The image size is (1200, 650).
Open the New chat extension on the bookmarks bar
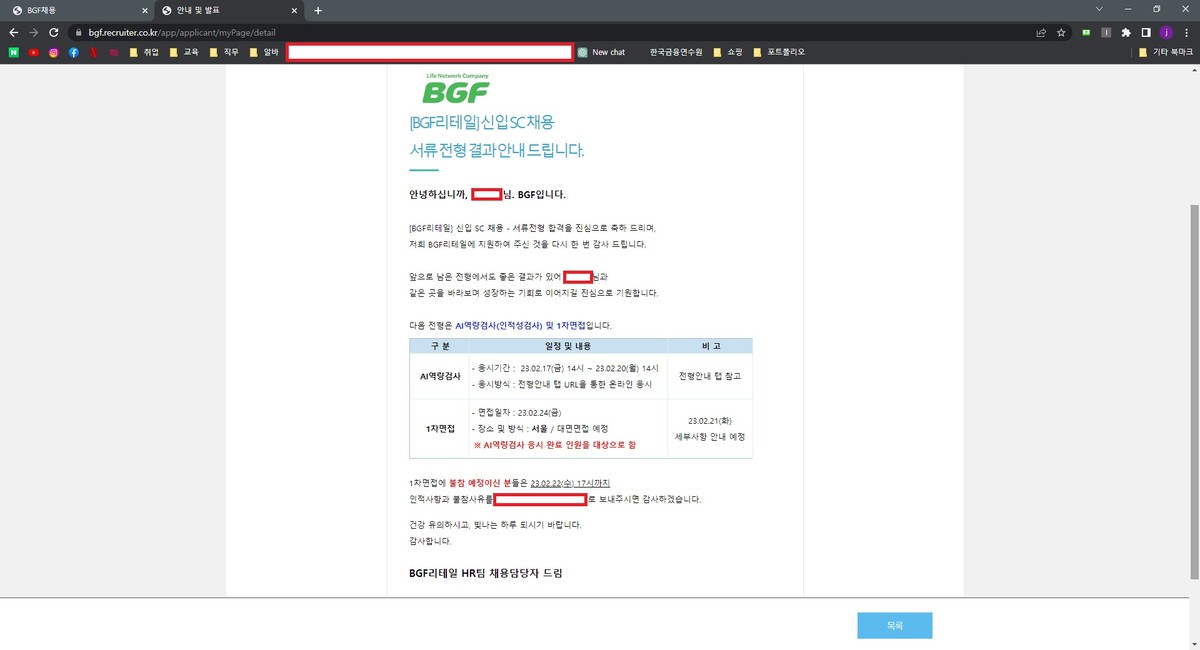click(607, 52)
